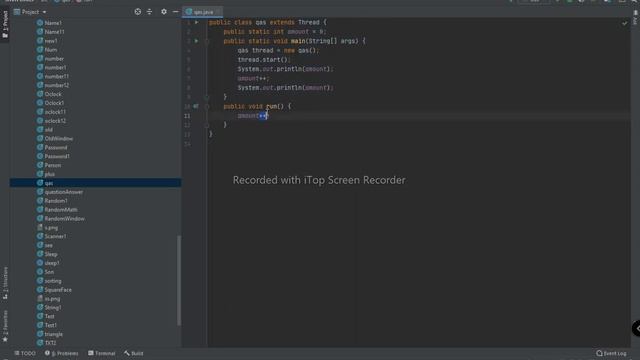640x360 pixels.
Task: Click 'public void run()' declaration text
Action: point(253,107)
